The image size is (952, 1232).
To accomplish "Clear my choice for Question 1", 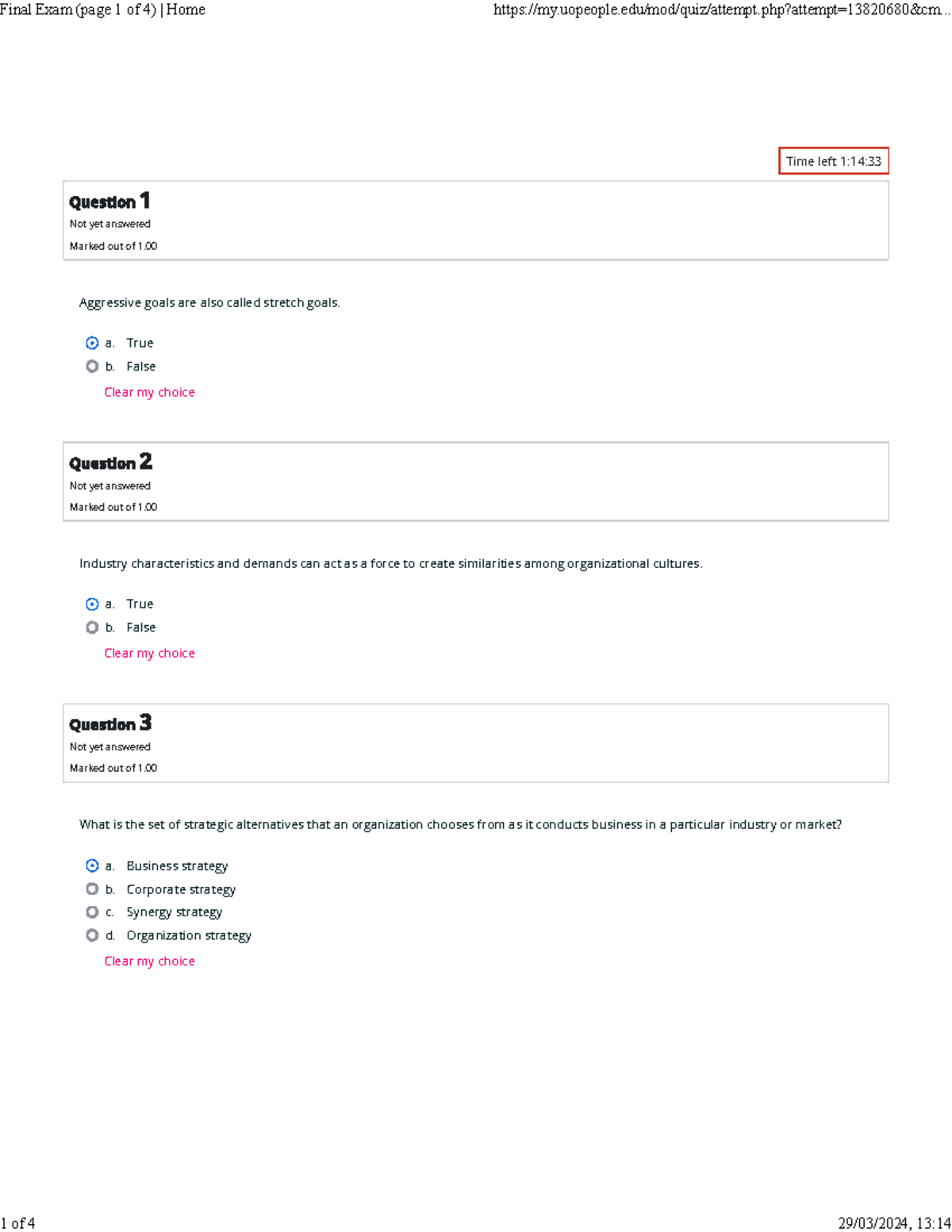I will (x=149, y=392).
